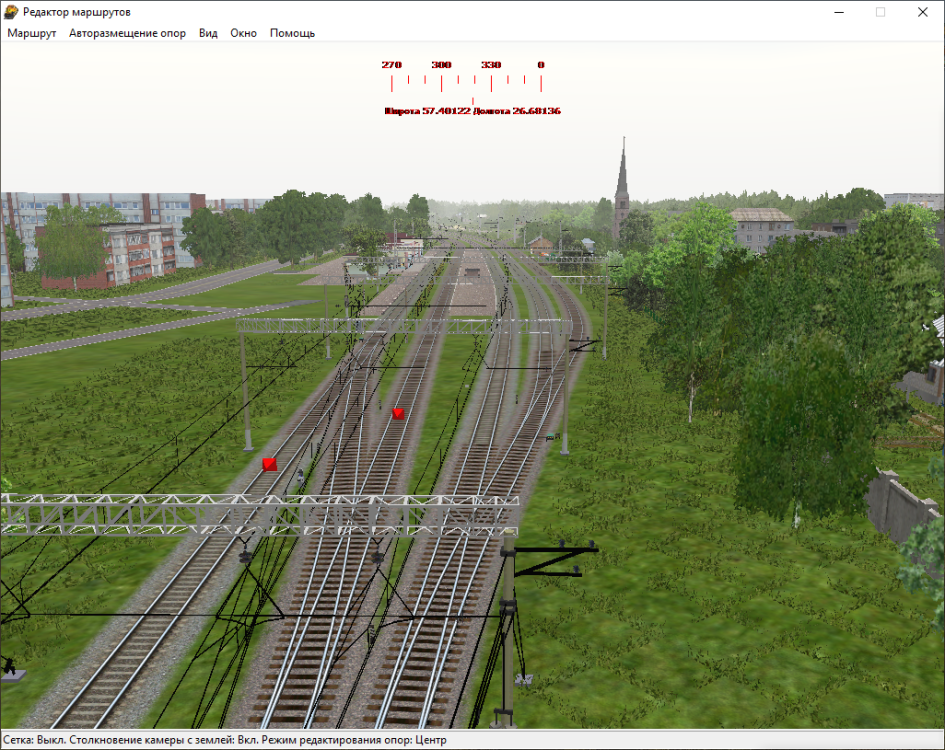Click the 0 heading on the compass
The image size is (945, 750).
coord(540,65)
